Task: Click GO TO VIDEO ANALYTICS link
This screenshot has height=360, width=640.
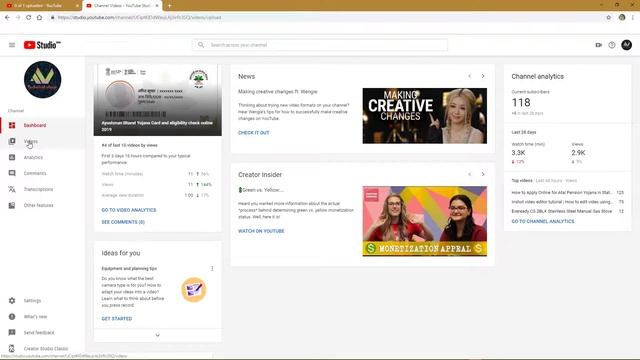Action: click(129, 210)
